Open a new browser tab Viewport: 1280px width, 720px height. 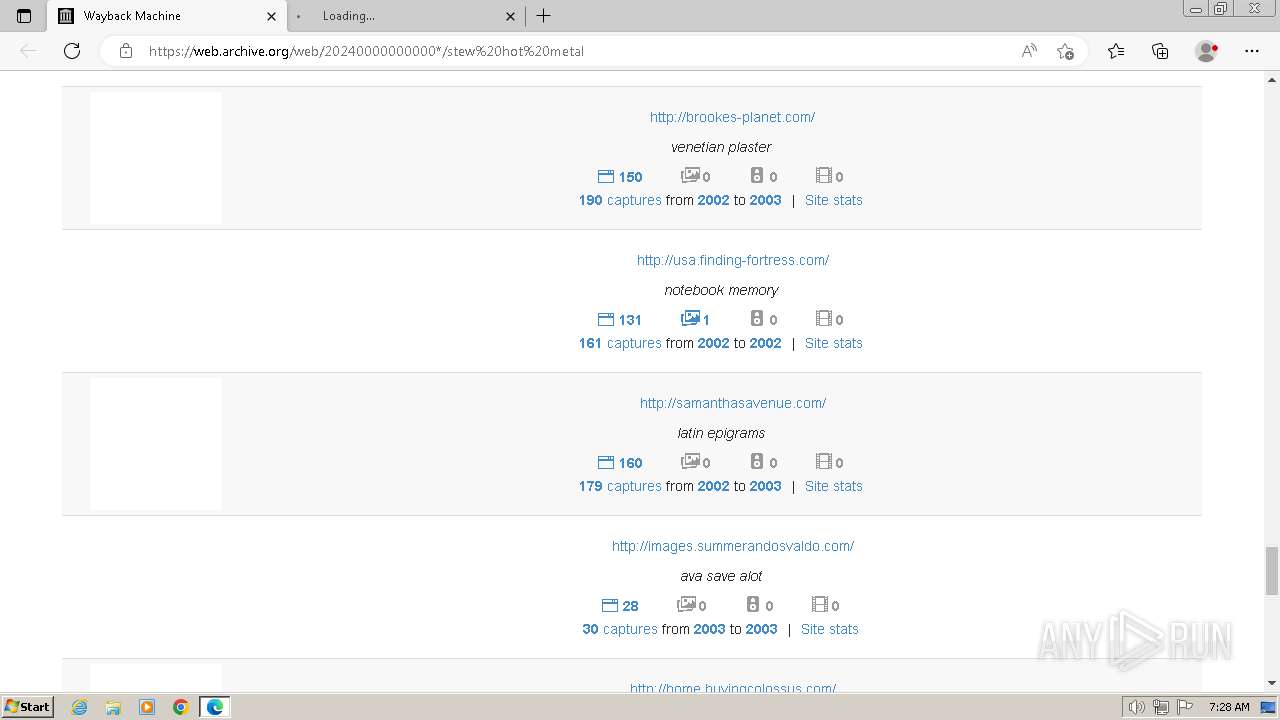pyautogui.click(x=543, y=16)
